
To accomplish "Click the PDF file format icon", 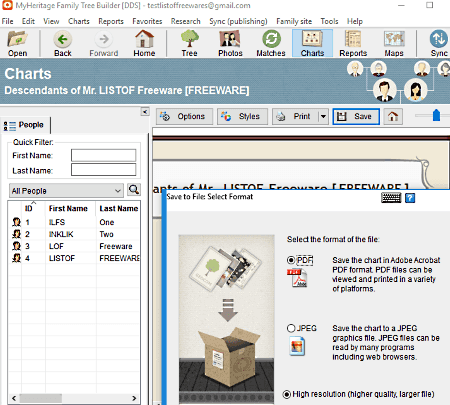I will pyautogui.click(x=297, y=278).
